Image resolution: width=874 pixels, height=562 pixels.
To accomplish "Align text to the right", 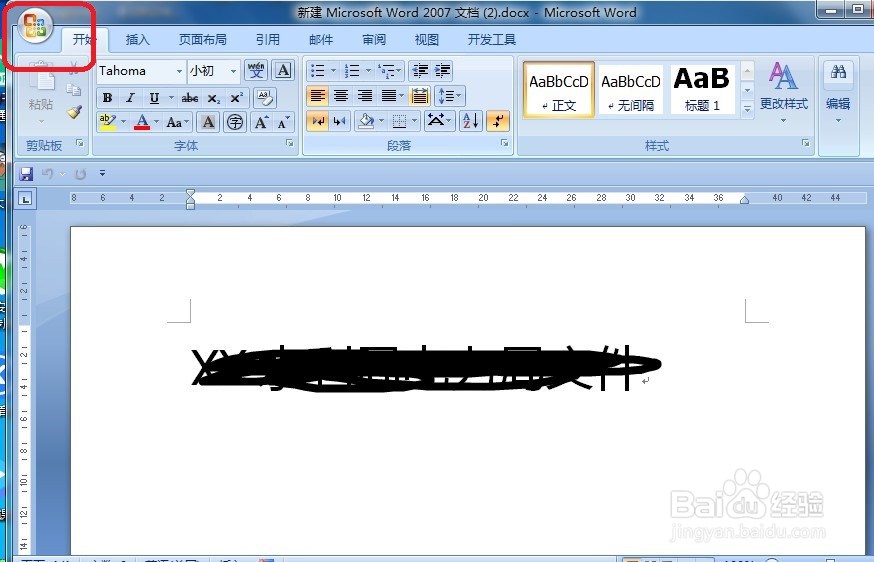I will [x=365, y=96].
